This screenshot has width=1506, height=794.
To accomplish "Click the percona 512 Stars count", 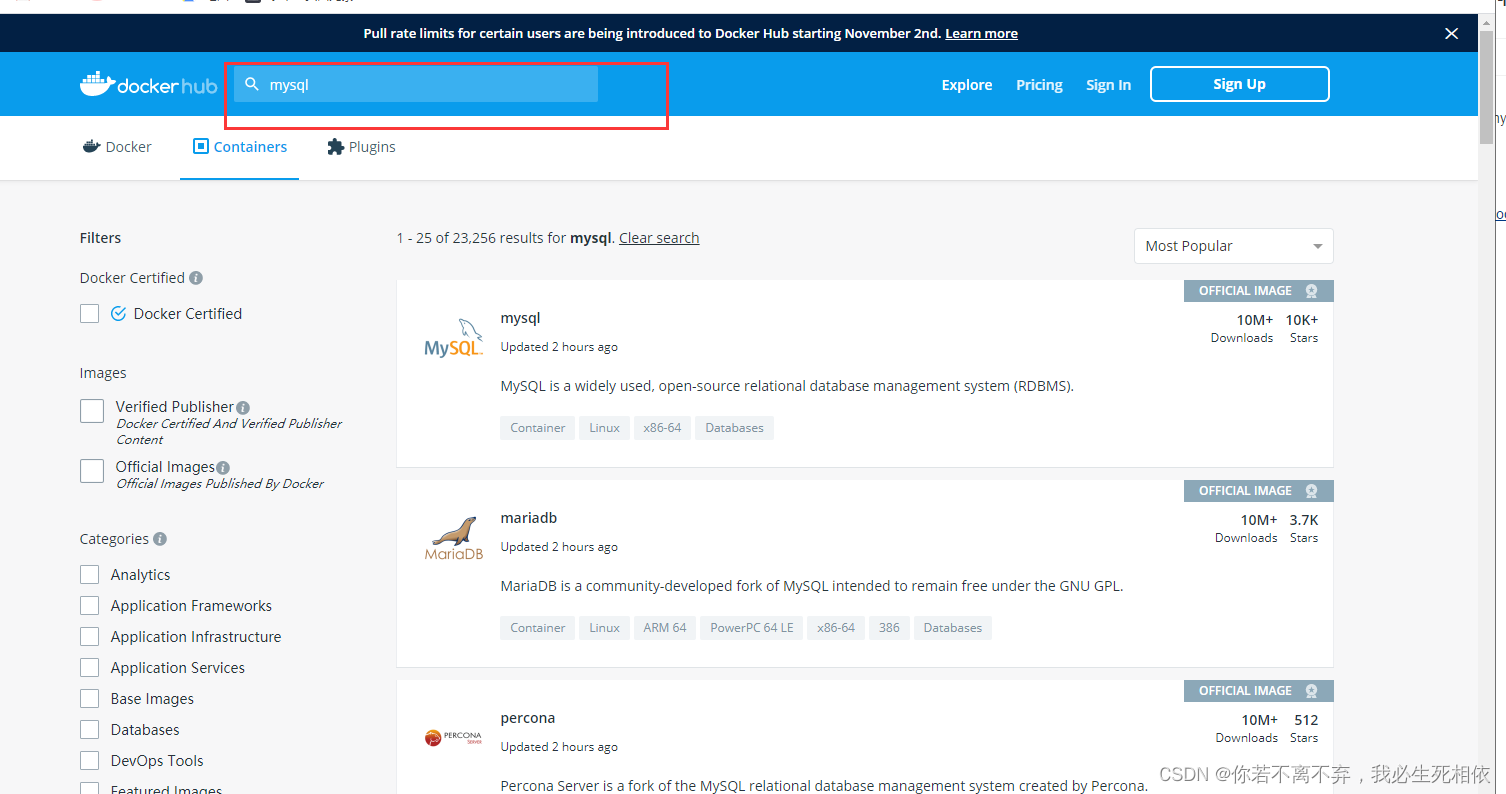I will 1306,720.
